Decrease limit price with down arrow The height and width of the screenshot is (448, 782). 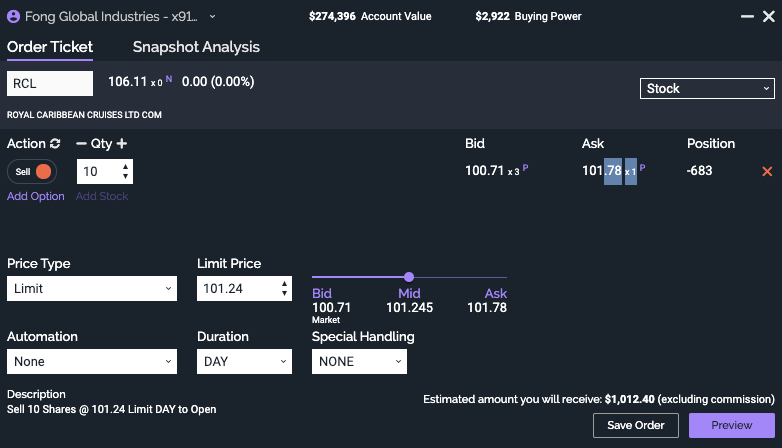coord(284,293)
